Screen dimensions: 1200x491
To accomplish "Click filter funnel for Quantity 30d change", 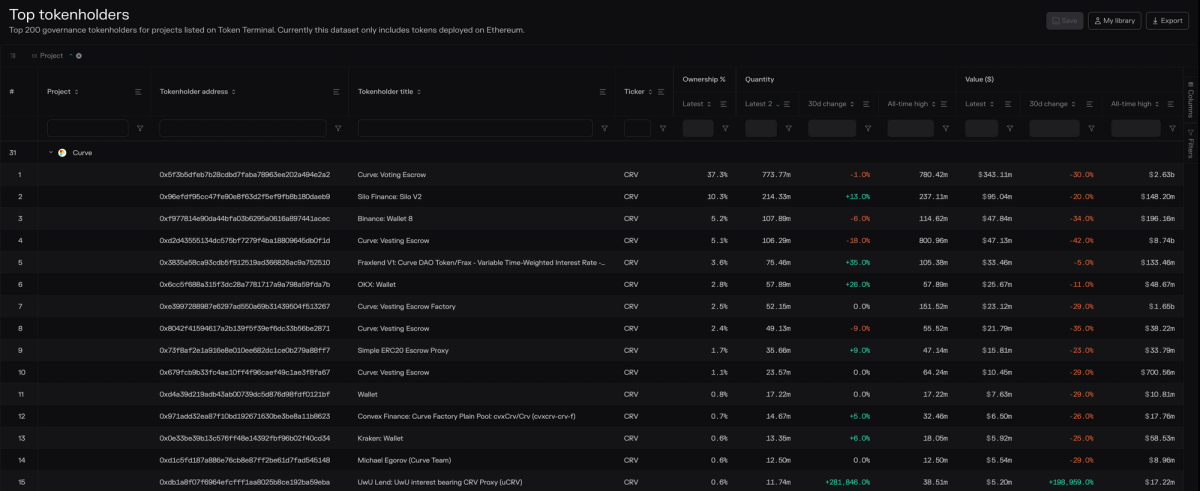I will pyautogui.click(x=867, y=128).
